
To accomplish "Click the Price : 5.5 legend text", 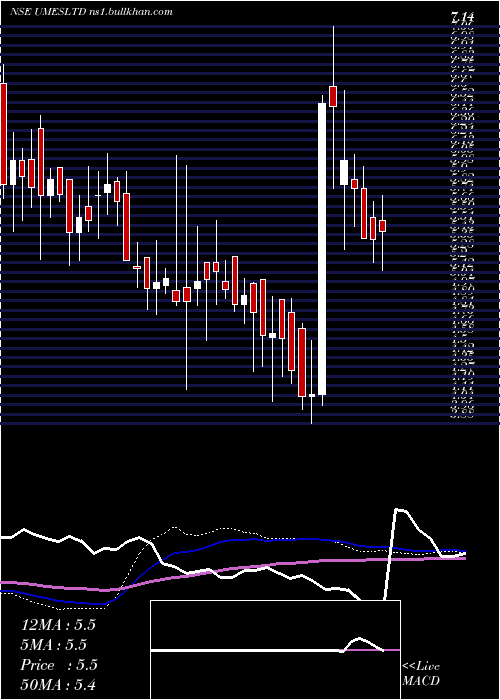I will [59, 665].
